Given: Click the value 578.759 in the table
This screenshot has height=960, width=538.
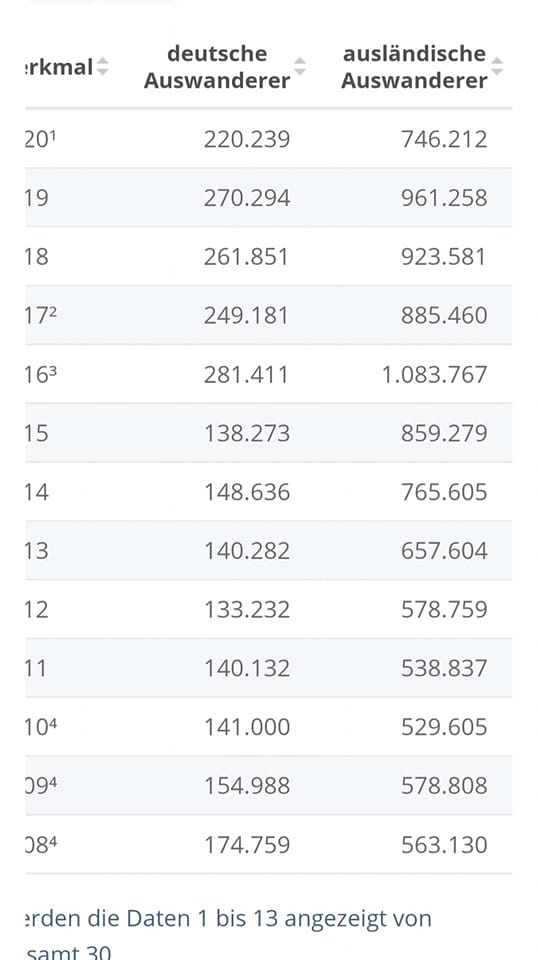Looking at the screenshot, I should [444, 609].
